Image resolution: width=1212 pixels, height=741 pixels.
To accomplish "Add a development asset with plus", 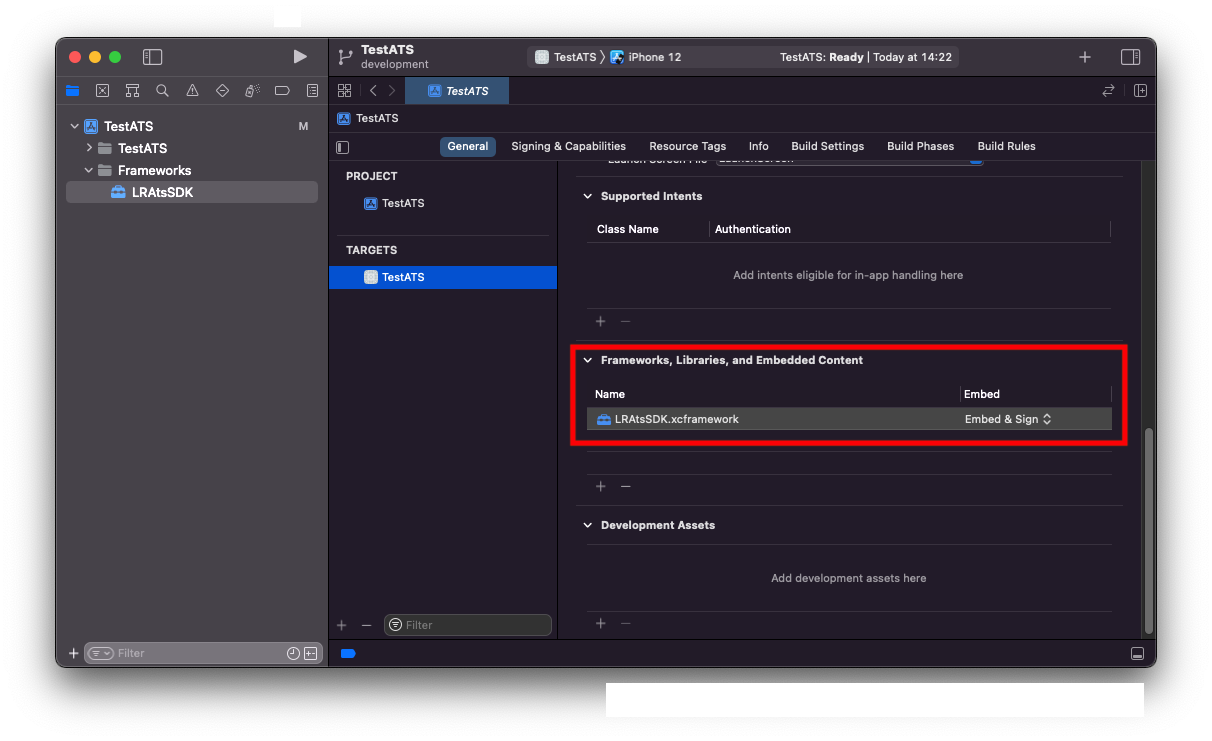I will (x=601, y=624).
